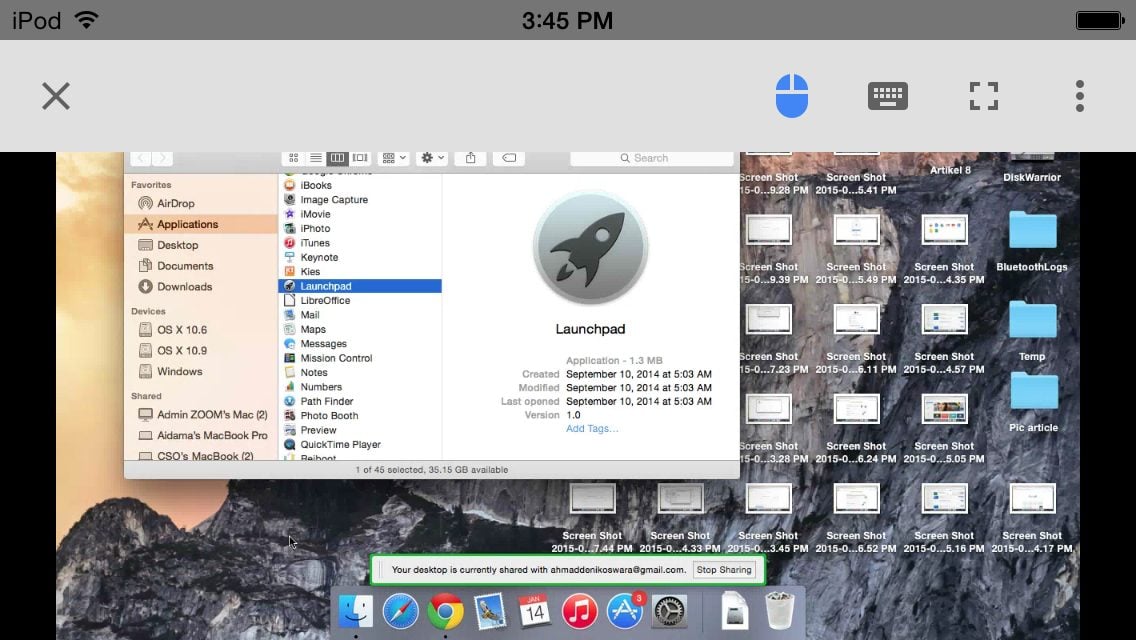Open the Trash in the Dock
This screenshot has height=640, width=1136.
(x=780, y=612)
